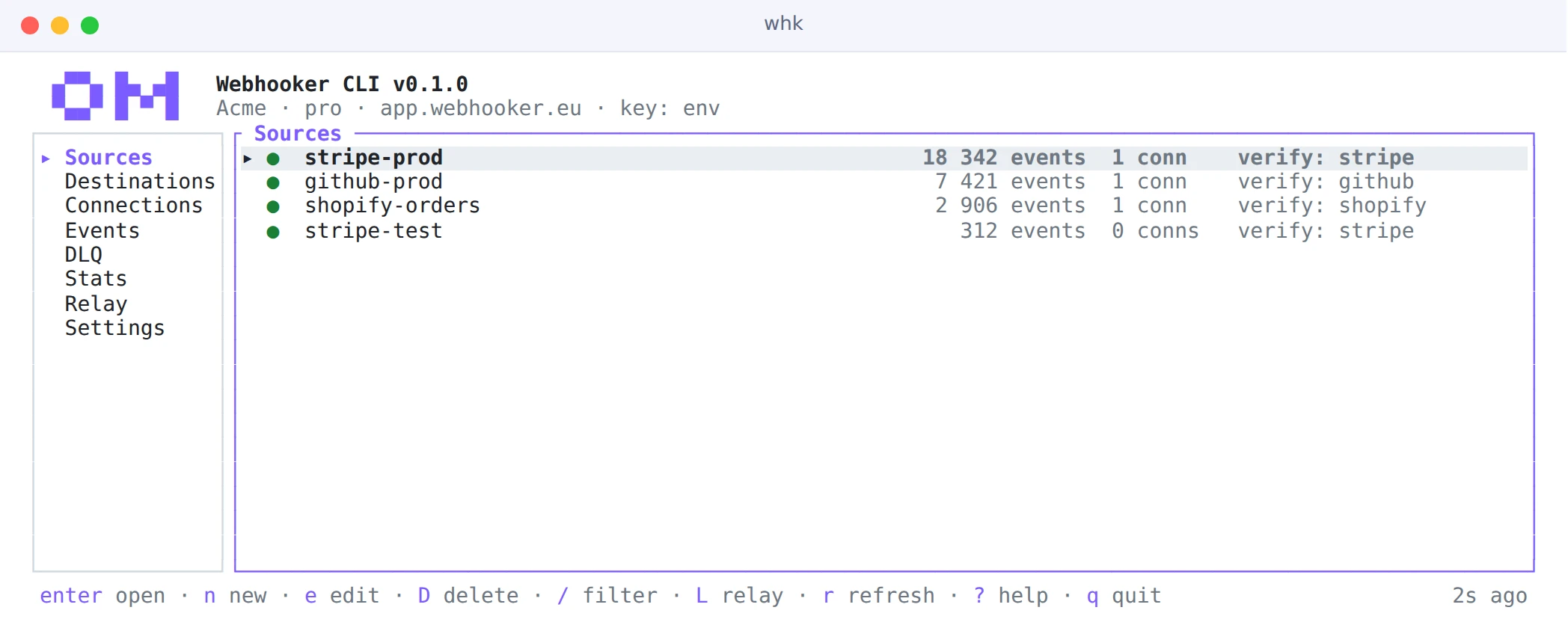Open the DLQ section
Screen dimensions: 1568x634
(84, 255)
